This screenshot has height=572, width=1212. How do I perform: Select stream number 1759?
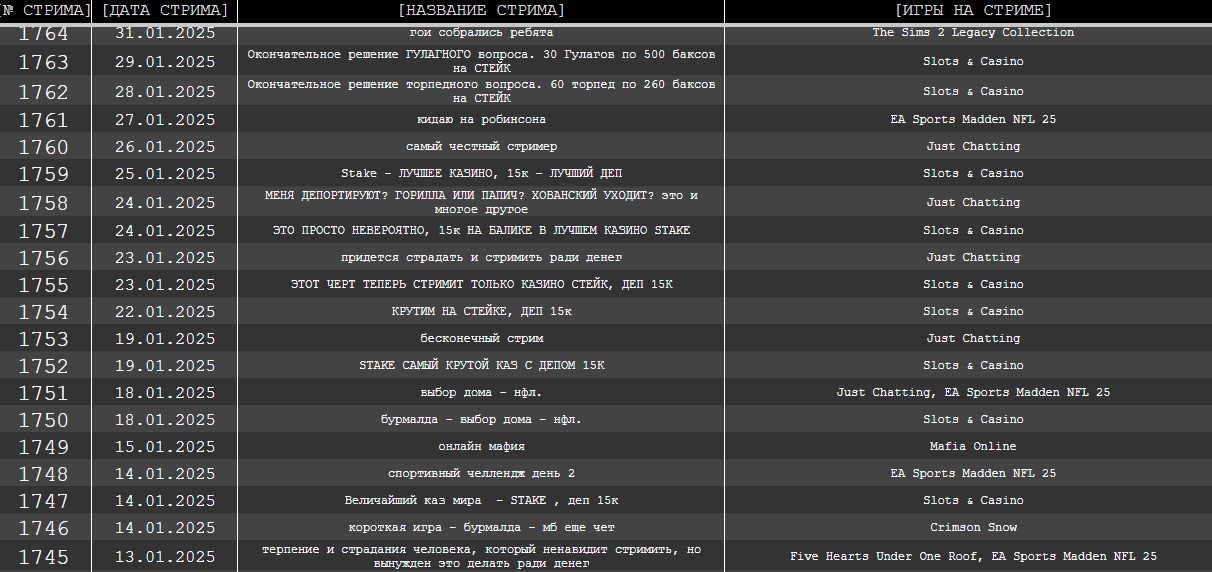(44, 174)
